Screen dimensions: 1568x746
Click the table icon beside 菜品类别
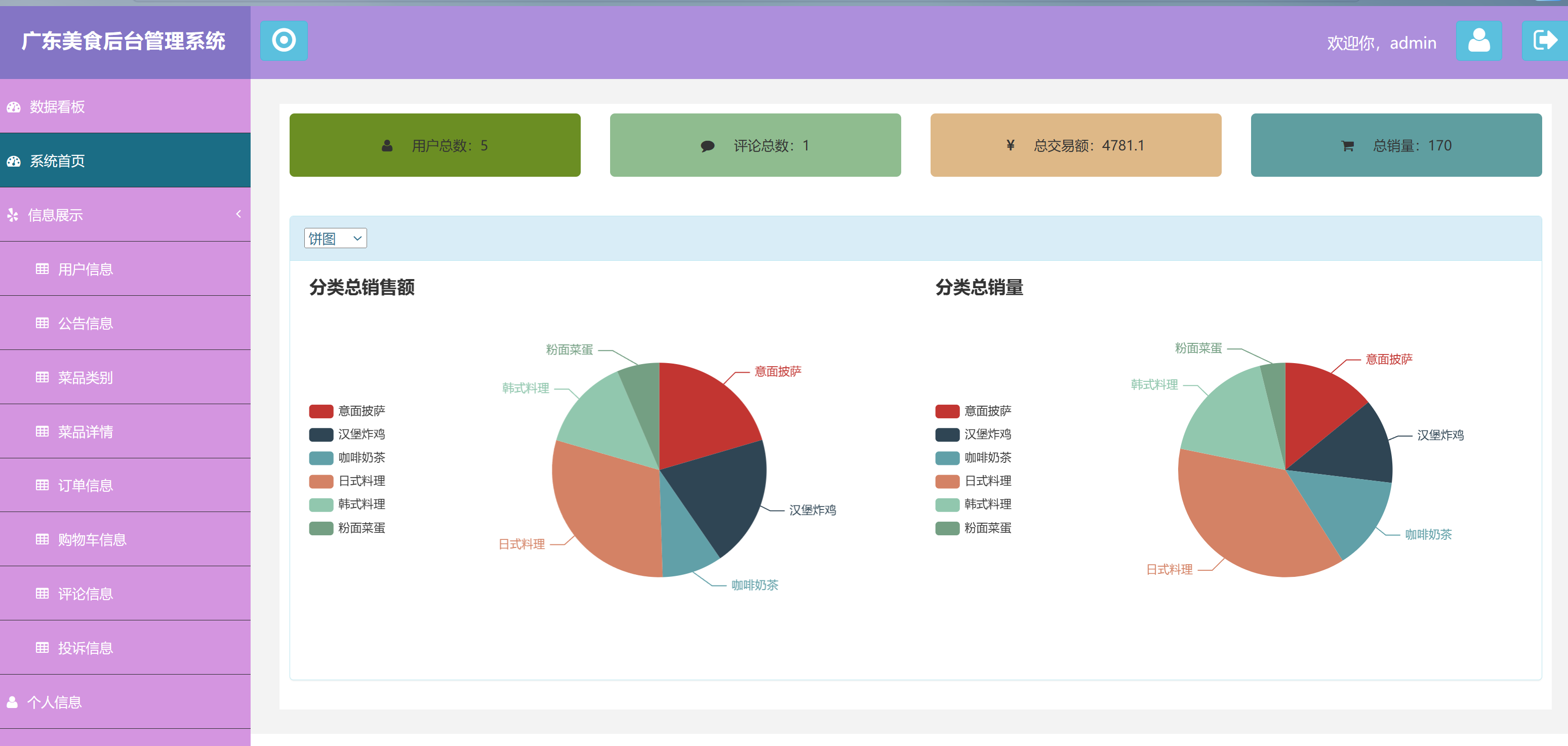coord(42,378)
